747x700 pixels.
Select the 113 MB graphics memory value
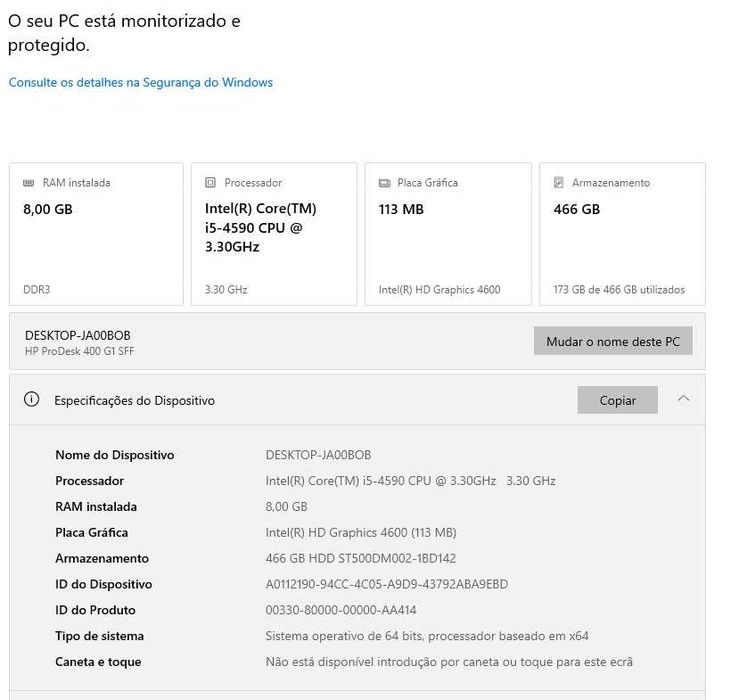401,209
